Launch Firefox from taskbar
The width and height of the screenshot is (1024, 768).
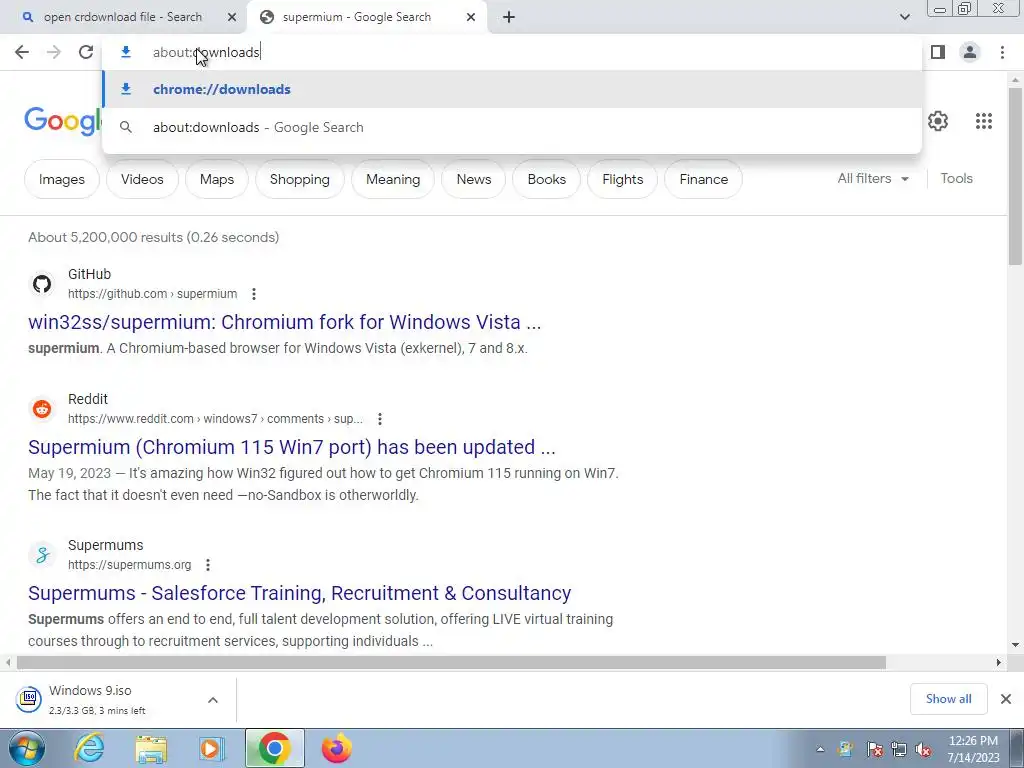click(336, 748)
